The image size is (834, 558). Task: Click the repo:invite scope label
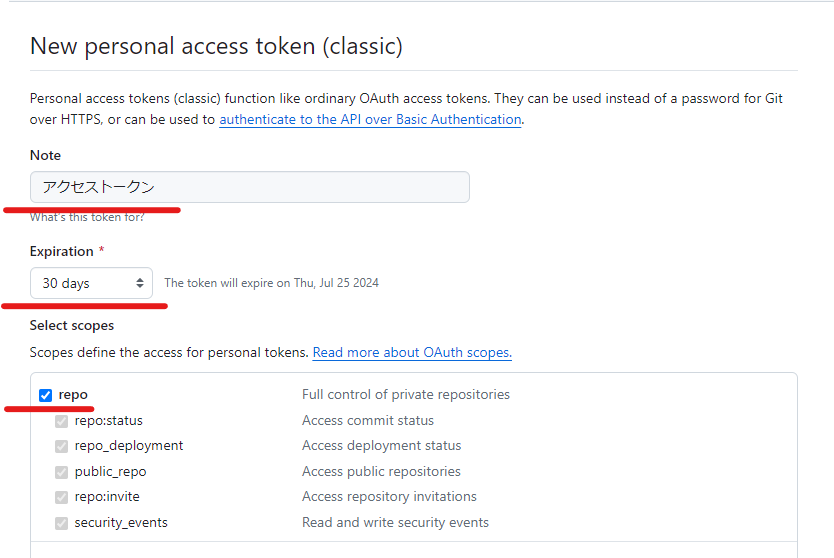point(107,497)
